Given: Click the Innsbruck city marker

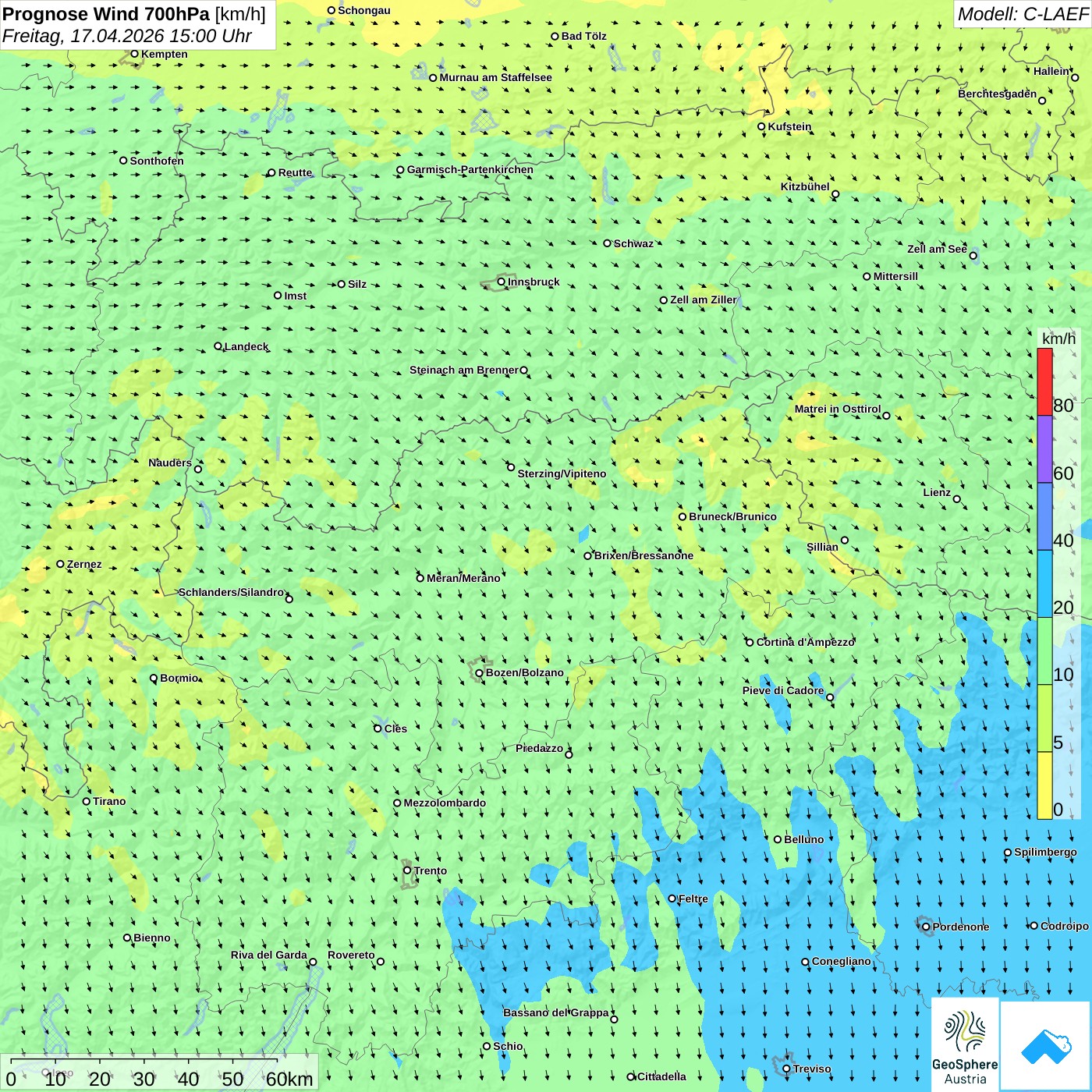Looking at the screenshot, I should pos(502,282).
